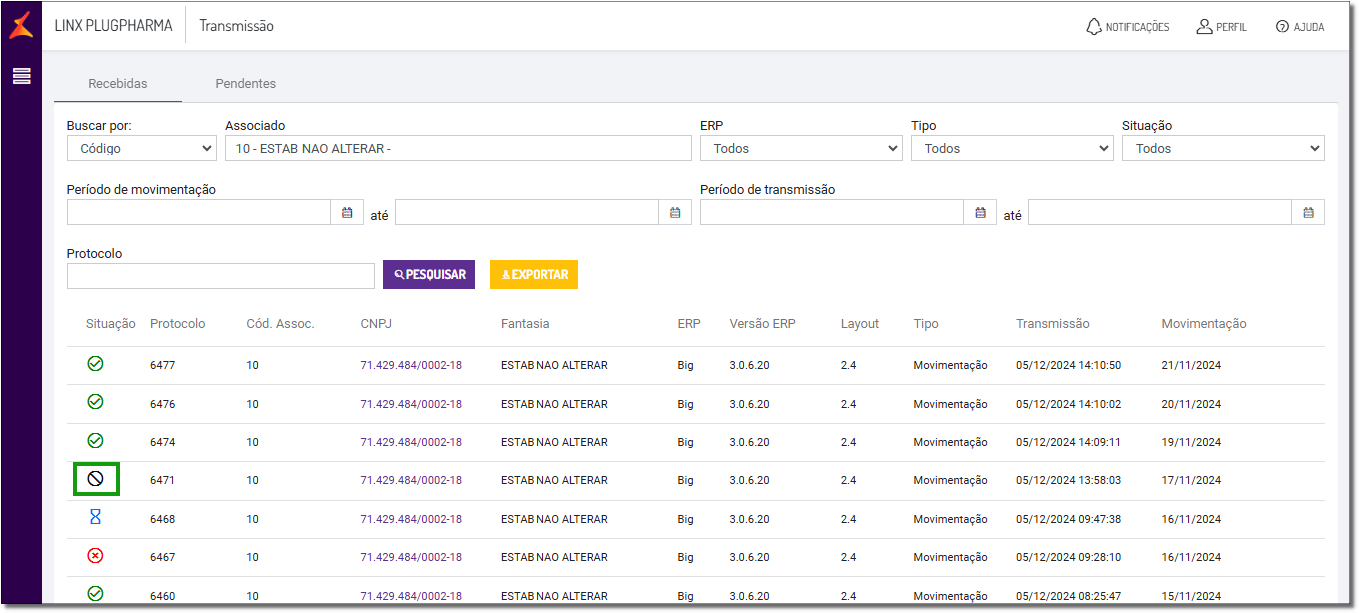
Task: Click the Pesquisar button
Action: (429, 275)
